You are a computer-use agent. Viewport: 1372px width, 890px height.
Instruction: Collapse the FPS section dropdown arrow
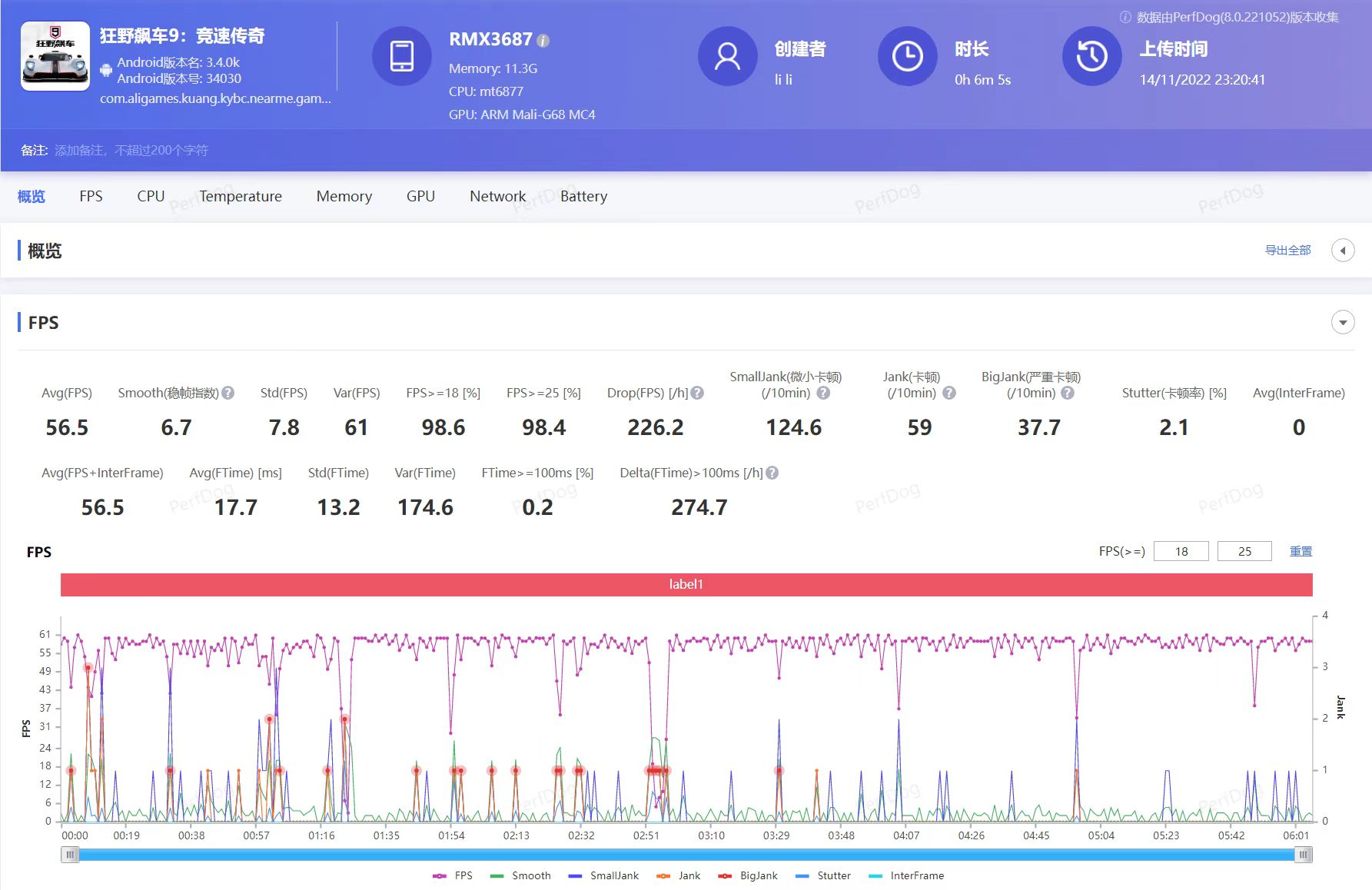[x=1343, y=323]
